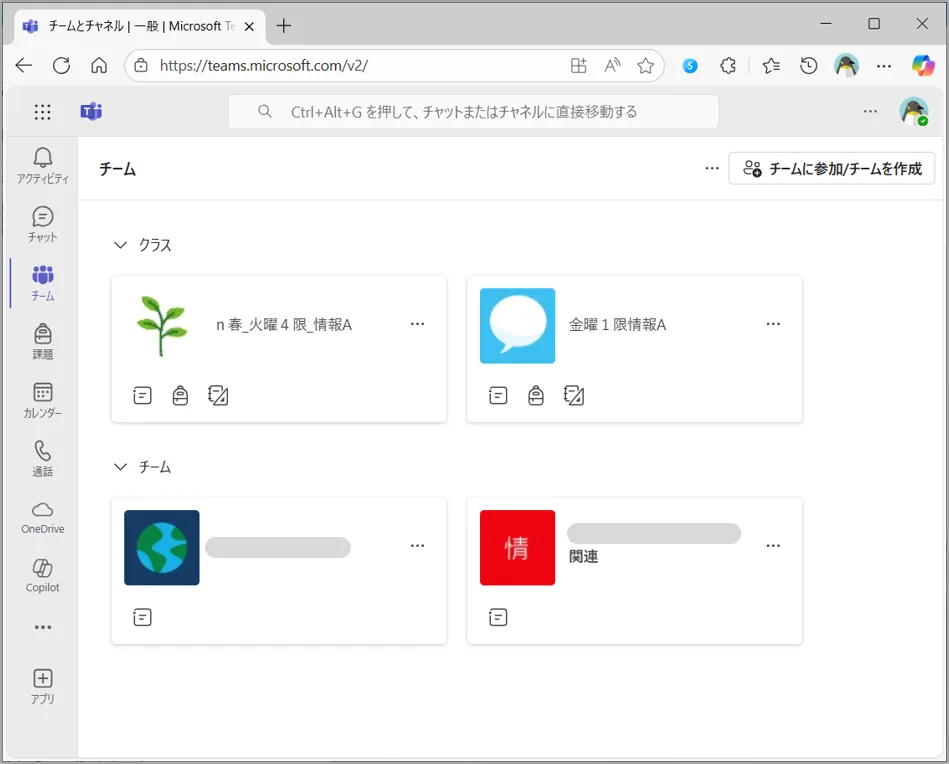Open the 課題 (Assignments) sidebar icon
This screenshot has height=764, width=949.
pyautogui.click(x=42, y=341)
